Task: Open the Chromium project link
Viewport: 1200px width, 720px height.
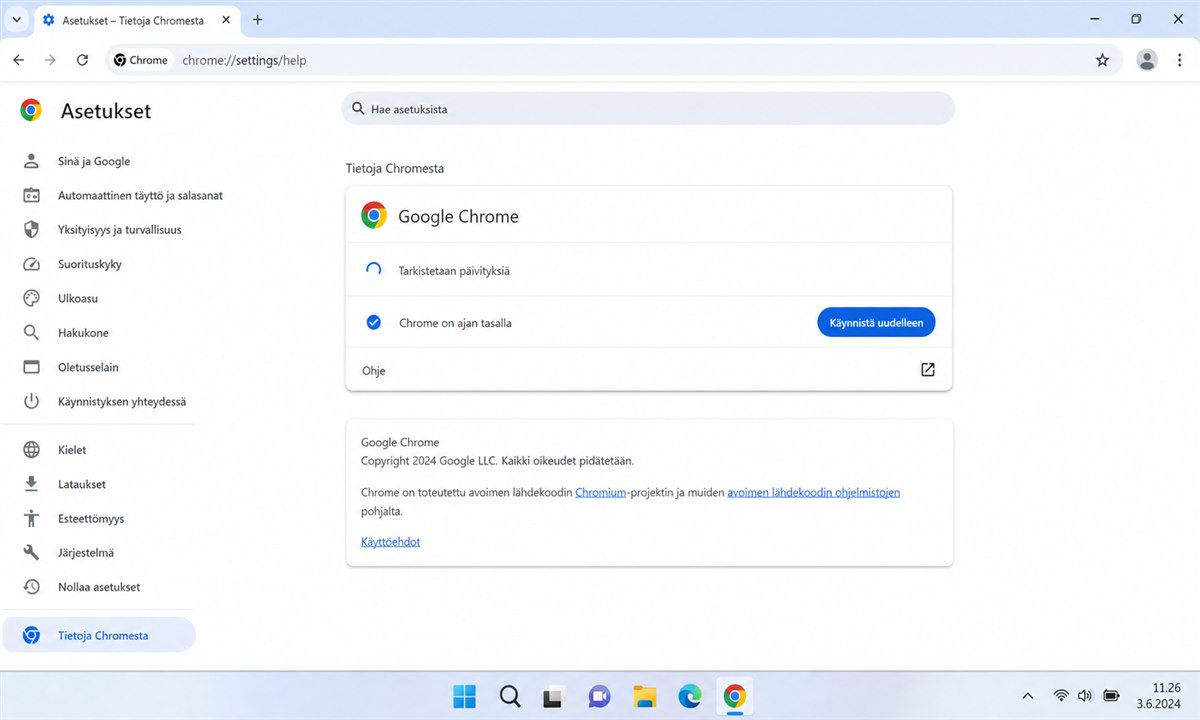Action: 600,492
